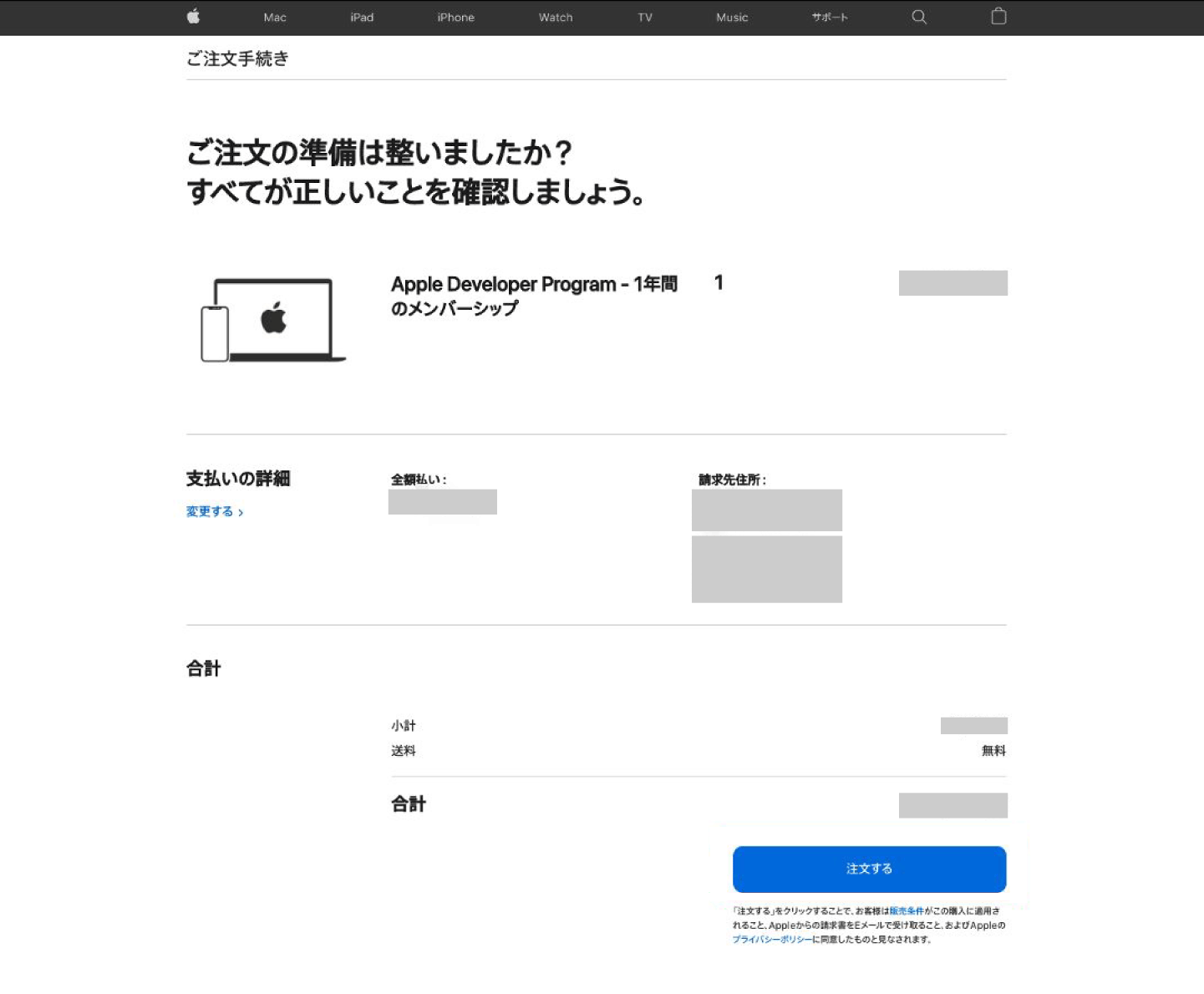Open the サポート menu item
This screenshot has width=1204, height=994.
coord(830,18)
